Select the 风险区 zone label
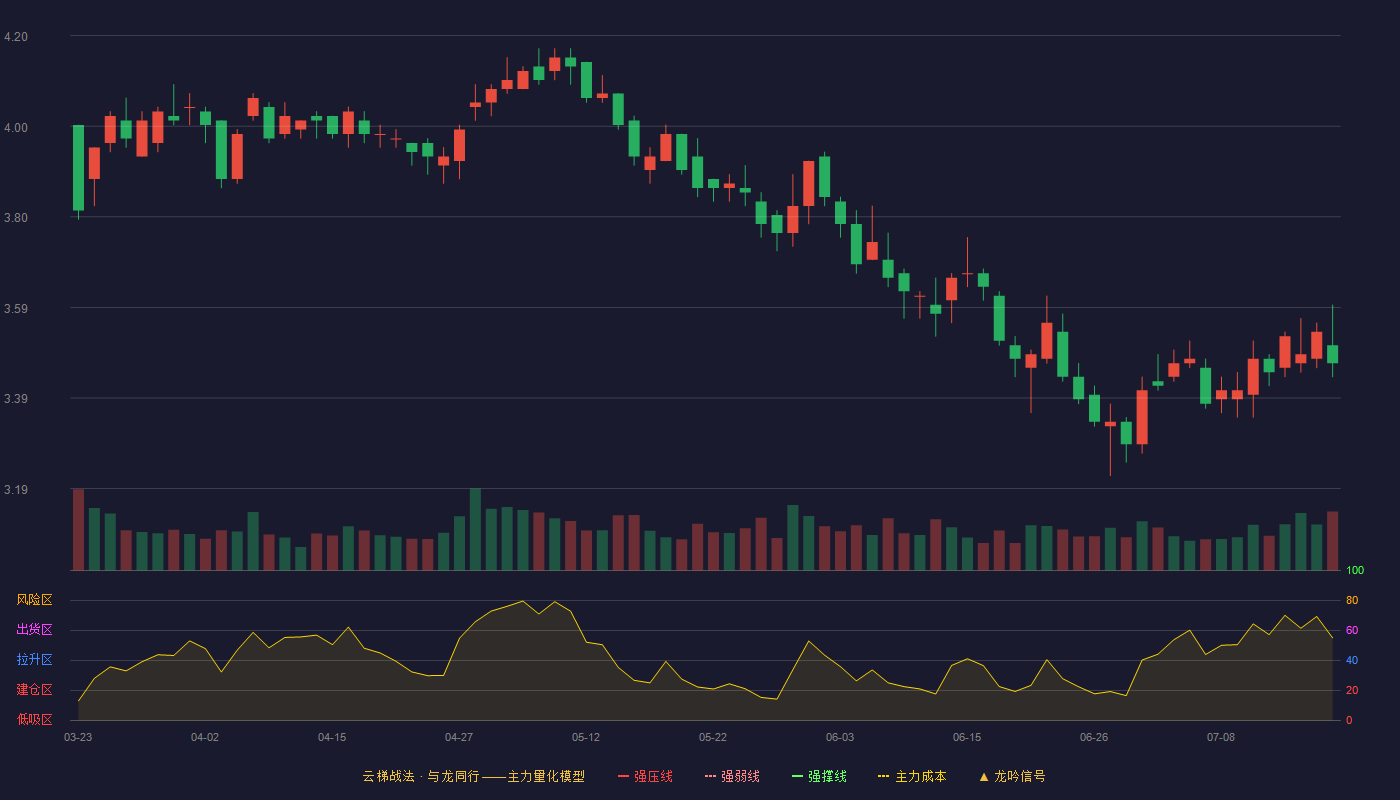 34,600
